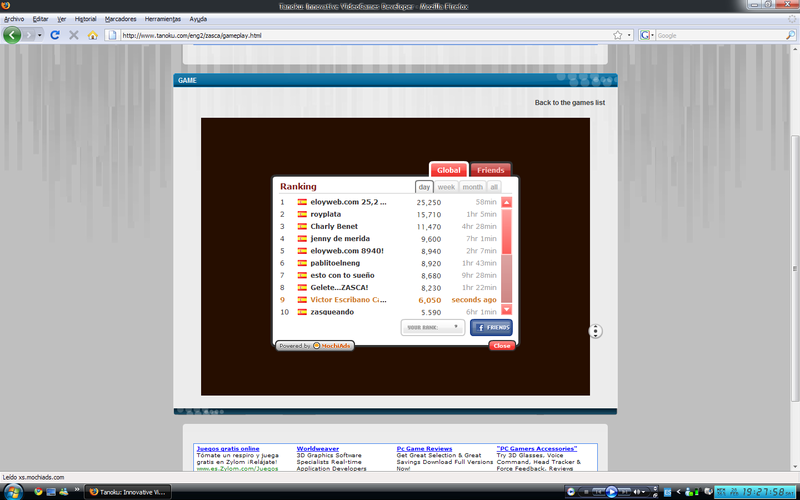Screen dimensions: 800x500
Task: Select the 'month' ranking period filter
Action: tap(472, 187)
